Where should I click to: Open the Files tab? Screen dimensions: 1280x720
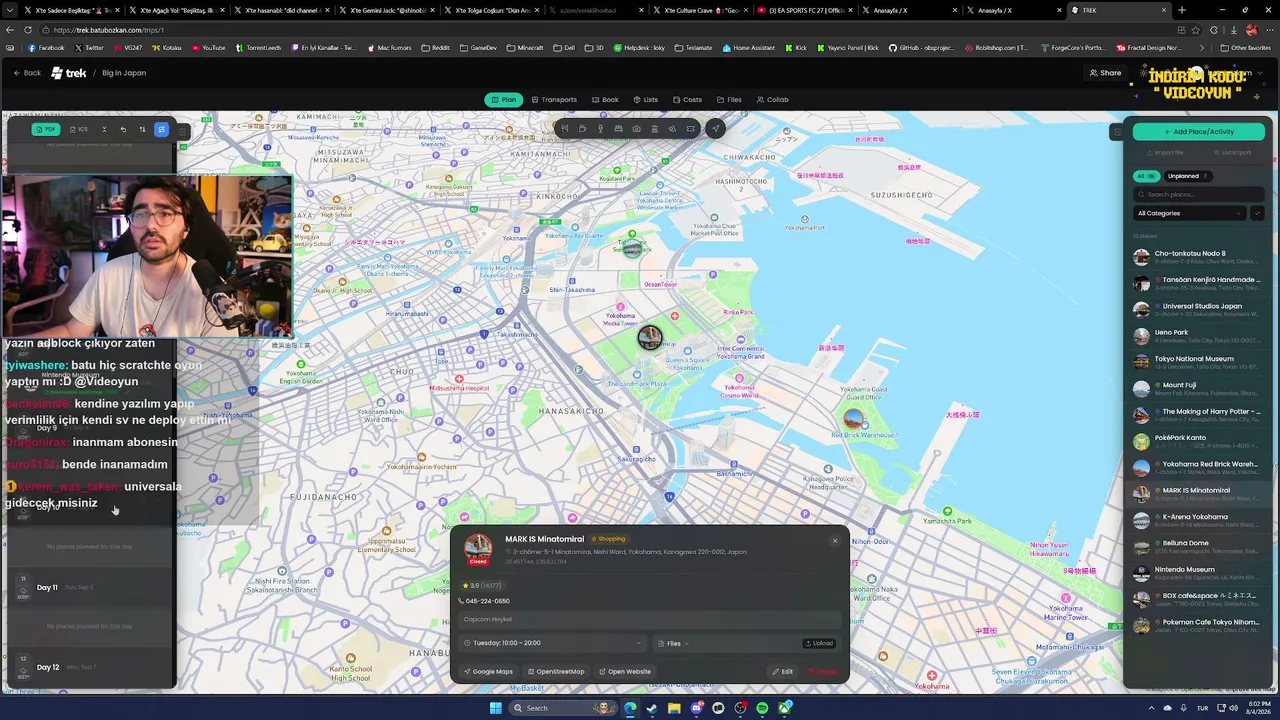pos(729,100)
